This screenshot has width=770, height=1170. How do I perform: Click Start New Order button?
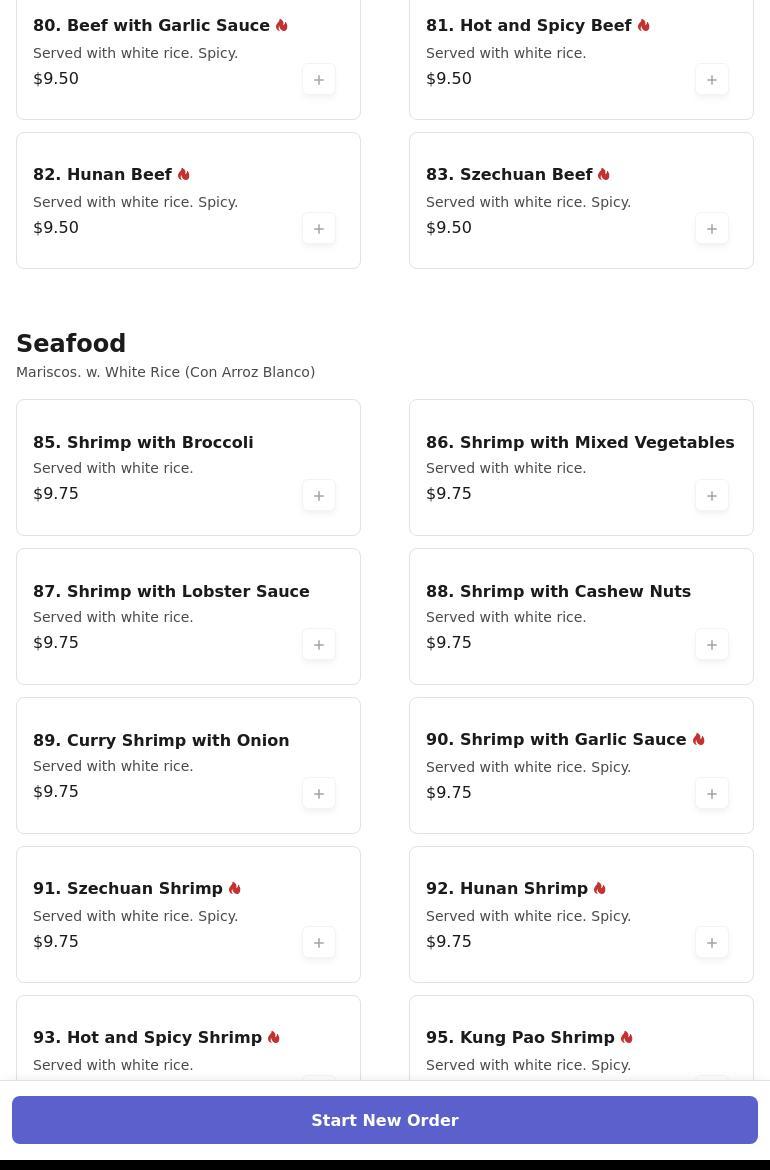point(385,1120)
